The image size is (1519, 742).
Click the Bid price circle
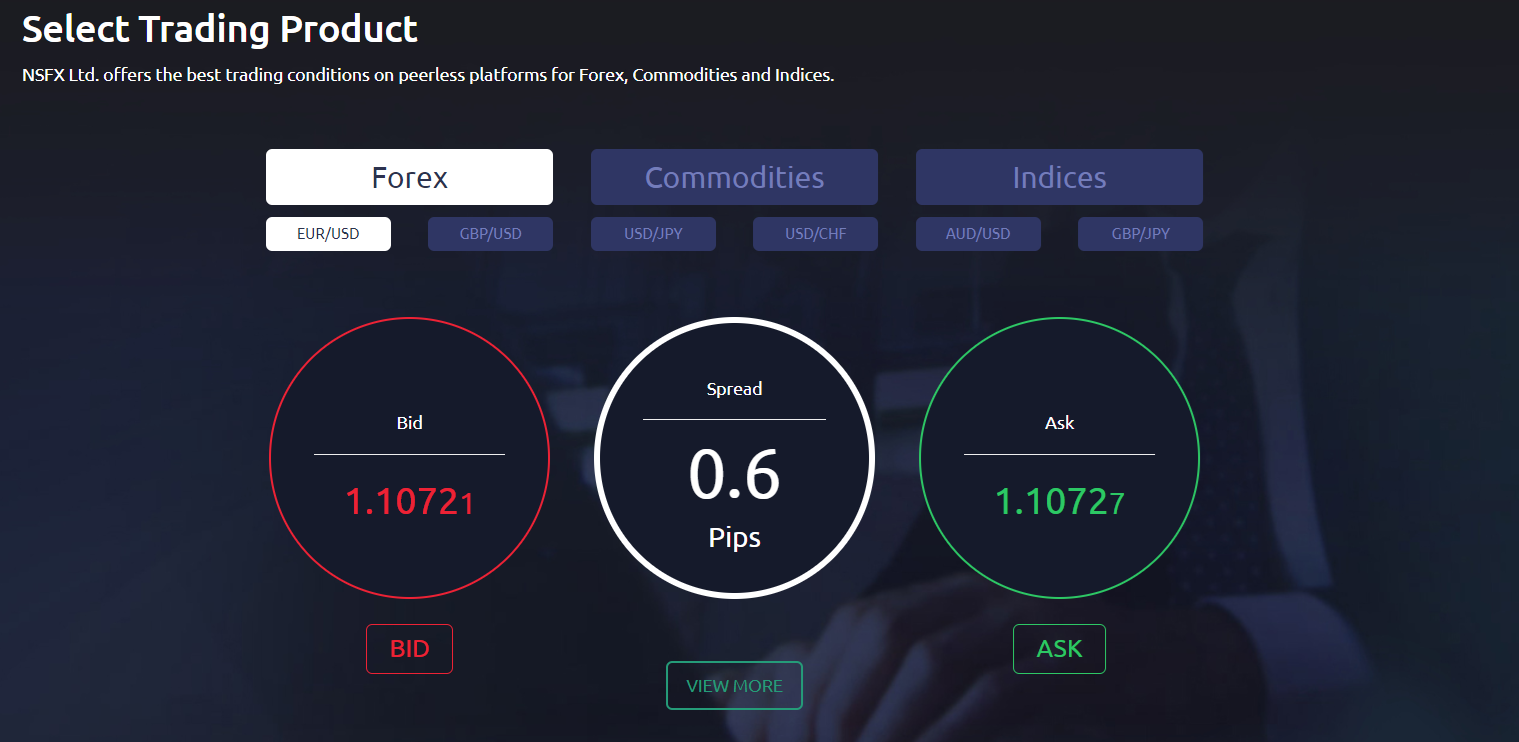409,457
